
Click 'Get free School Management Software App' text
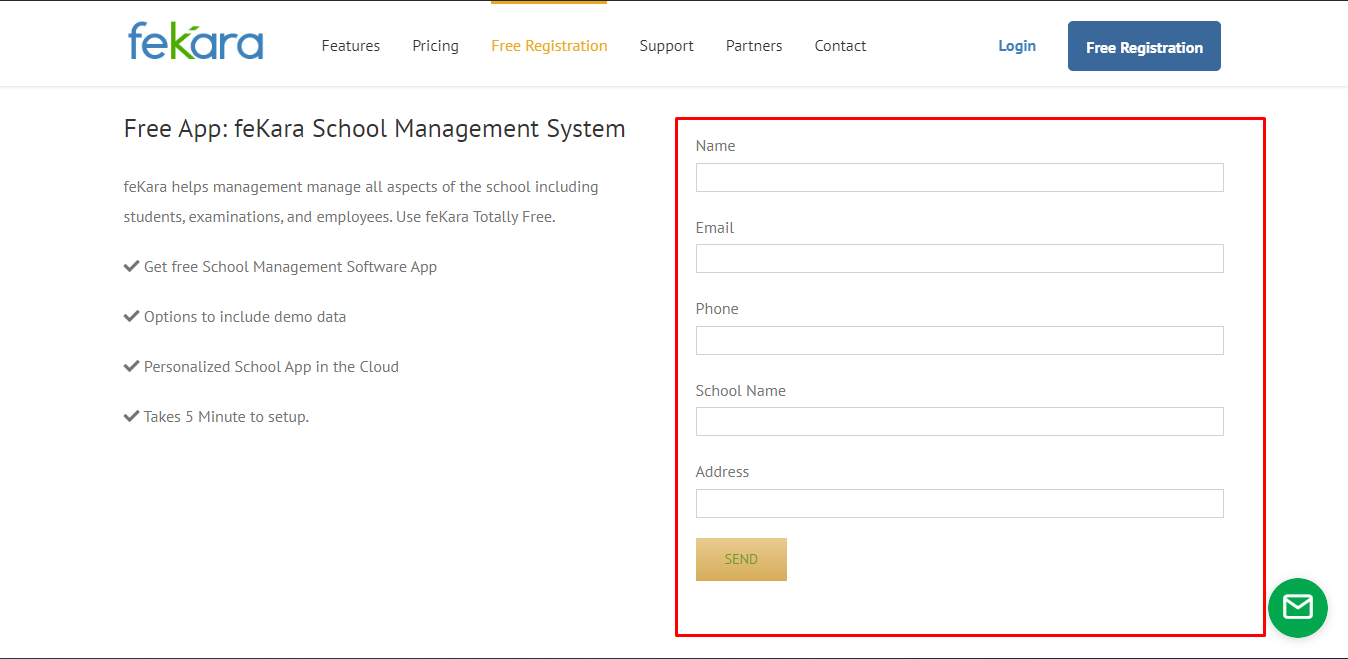tap(291, 267)
